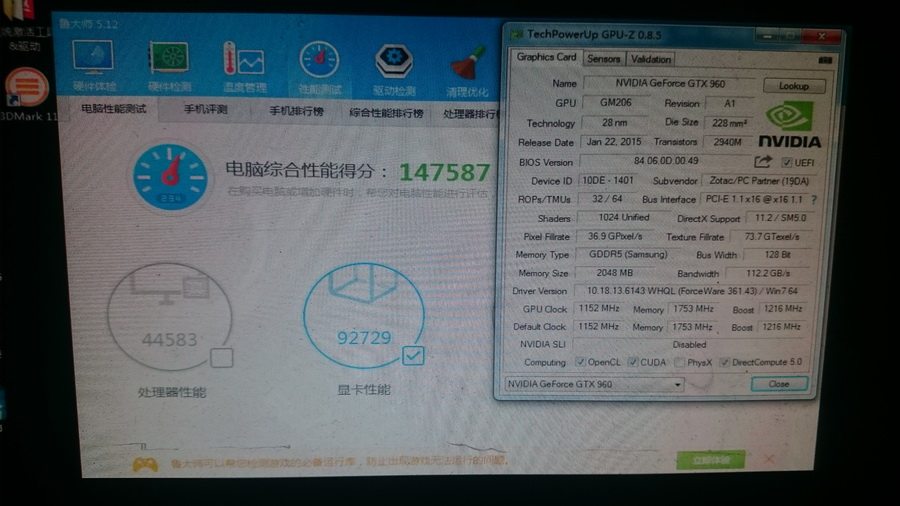900x506 pixels.
Task: Toggle the PhysX checkbox
Action: (680, 362)
